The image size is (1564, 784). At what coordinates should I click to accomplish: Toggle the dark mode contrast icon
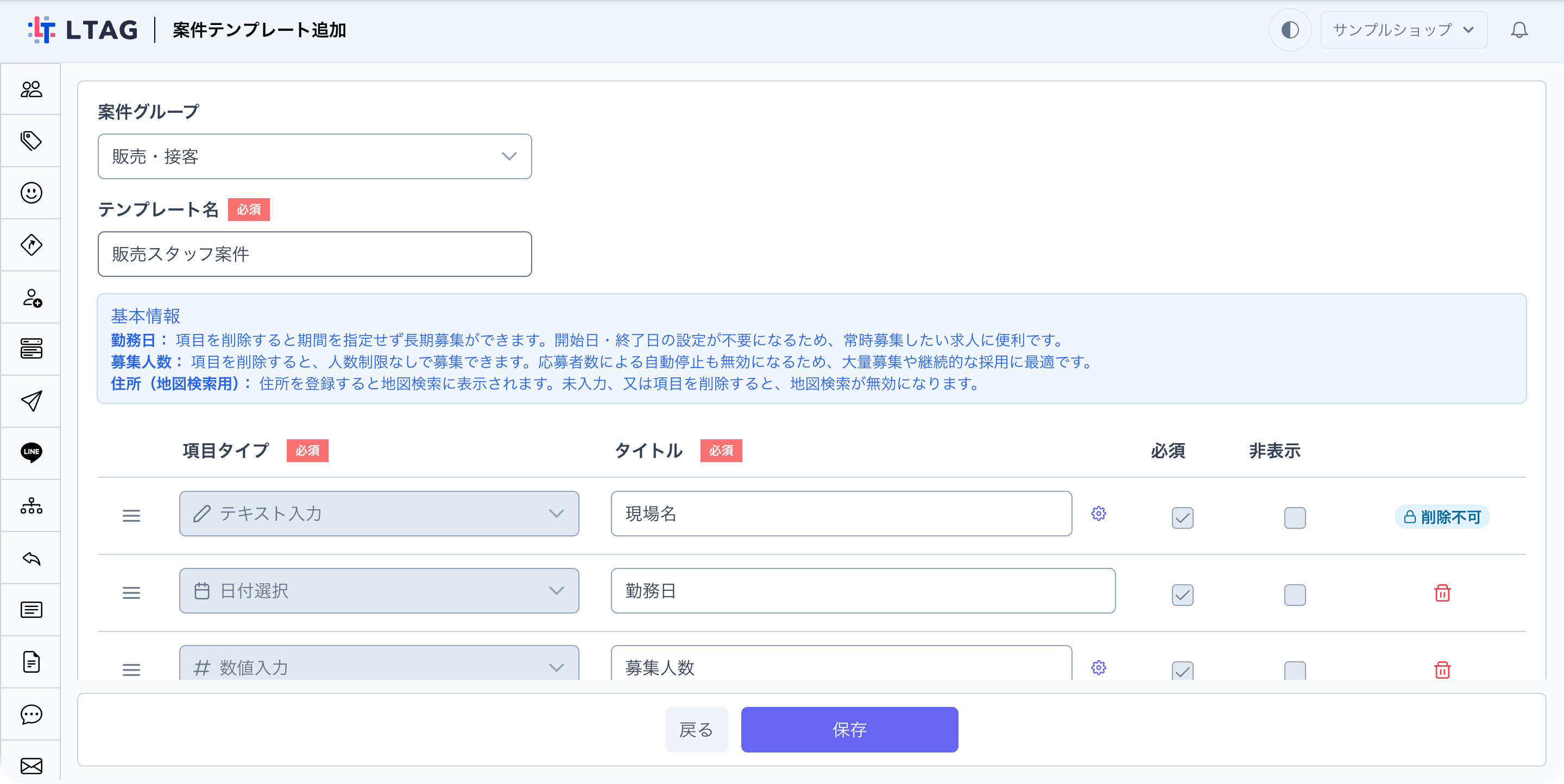click(x=1290, y=30)
